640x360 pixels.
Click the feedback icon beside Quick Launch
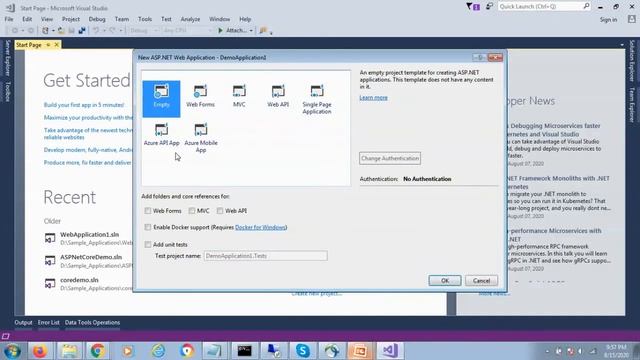pyautogui.click(x=489, y=7)
